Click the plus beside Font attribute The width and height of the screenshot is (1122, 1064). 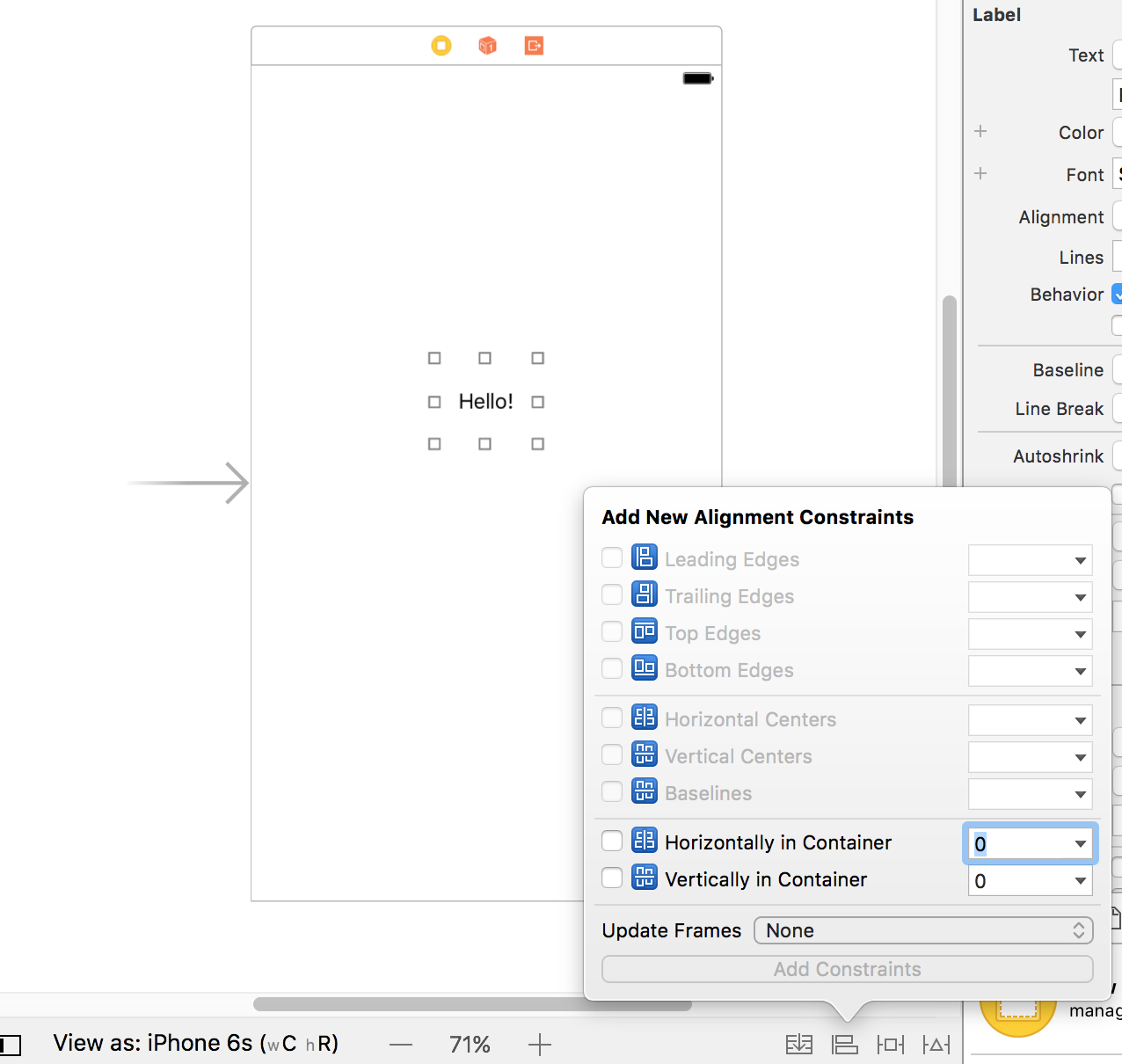pyautogui.click(x=980, y=173)
